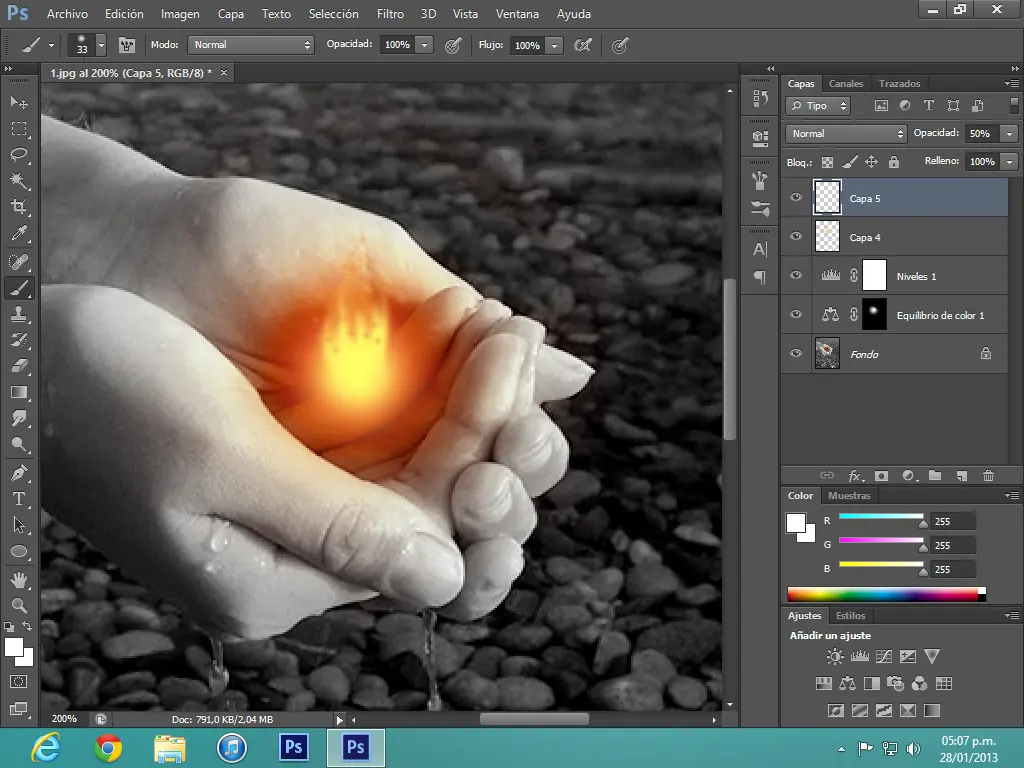Open the brush Modo dropdown
The height and width of the screenshot is (768, 1024).
click(251, 45)
